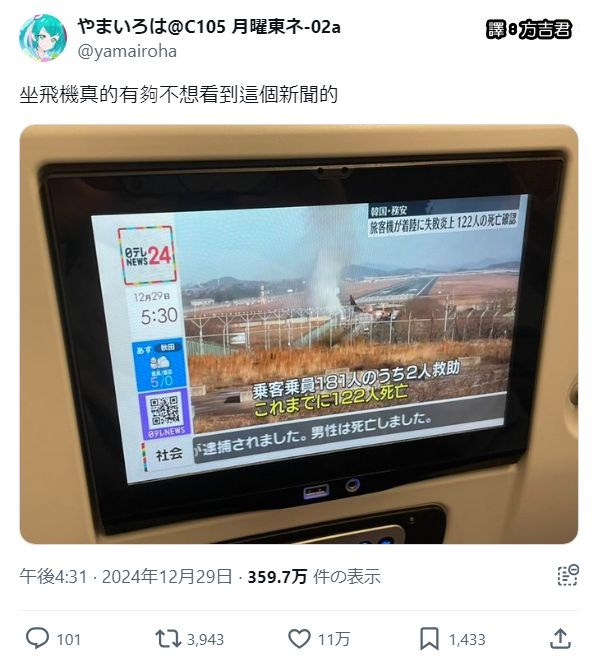Click the reply speech bubble icon
598x667 pixels.
pyautogui.click(x=37, y=638)
